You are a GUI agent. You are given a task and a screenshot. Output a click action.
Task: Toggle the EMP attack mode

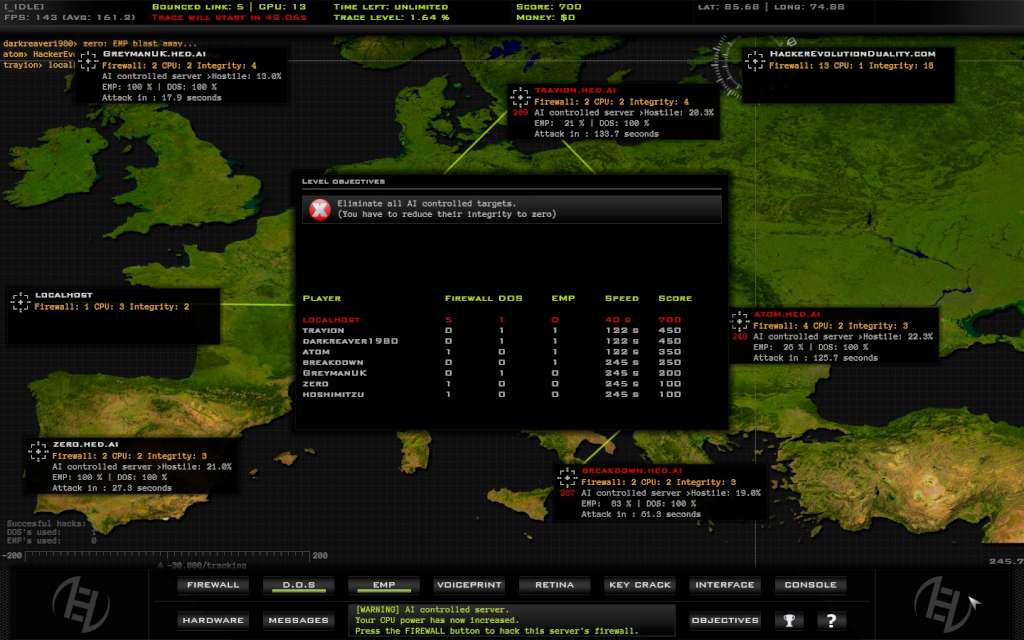[382, 585]
